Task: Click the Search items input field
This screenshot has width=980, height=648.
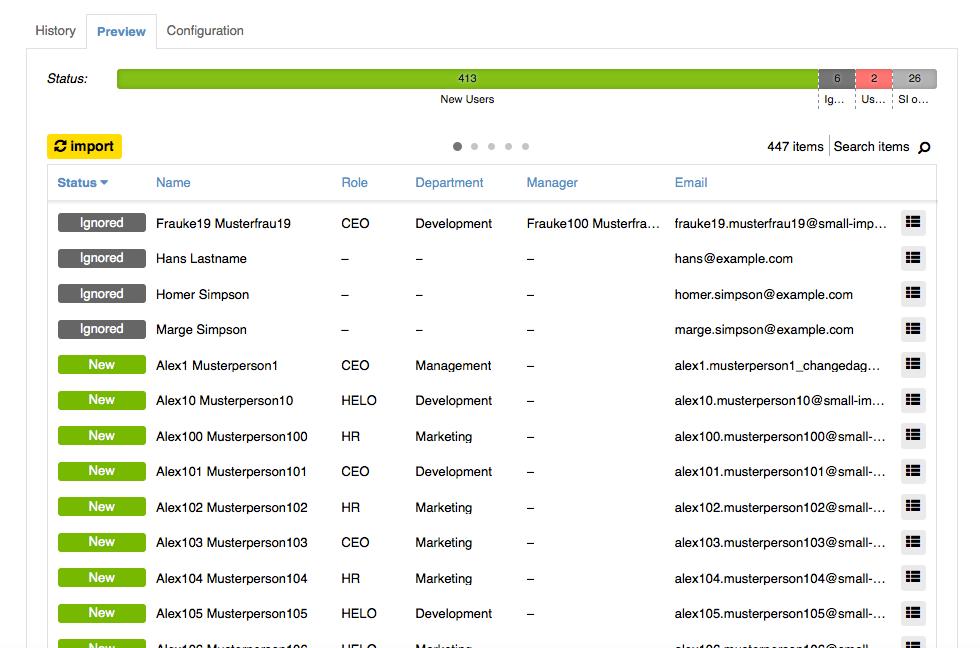Action: click(871, 147)
